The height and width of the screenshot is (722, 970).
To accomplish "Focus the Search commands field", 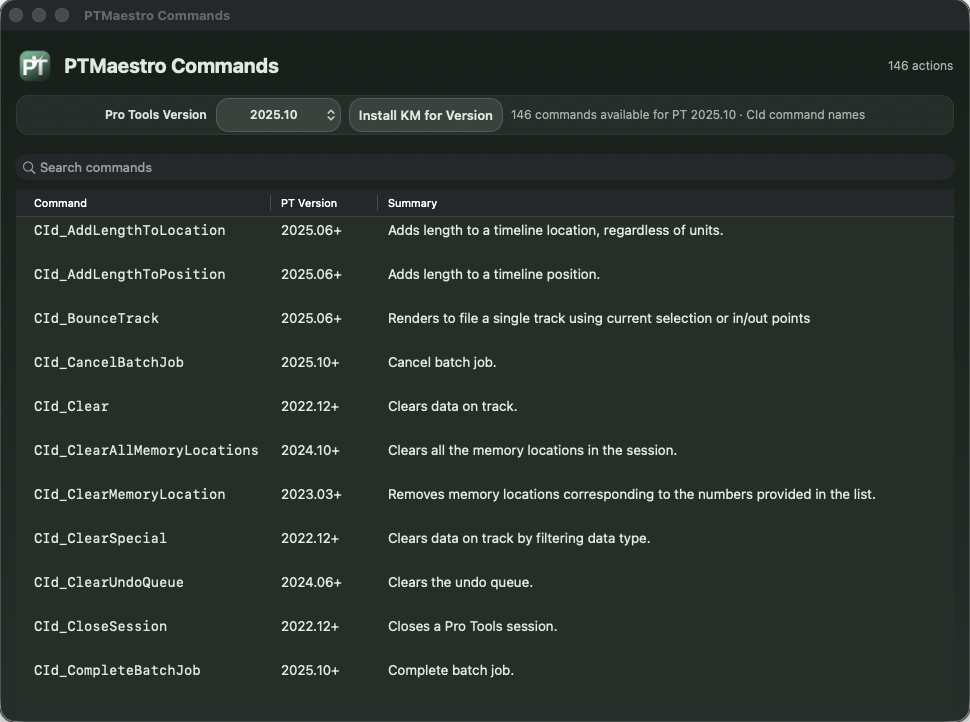I will click(x=485, y=168).
